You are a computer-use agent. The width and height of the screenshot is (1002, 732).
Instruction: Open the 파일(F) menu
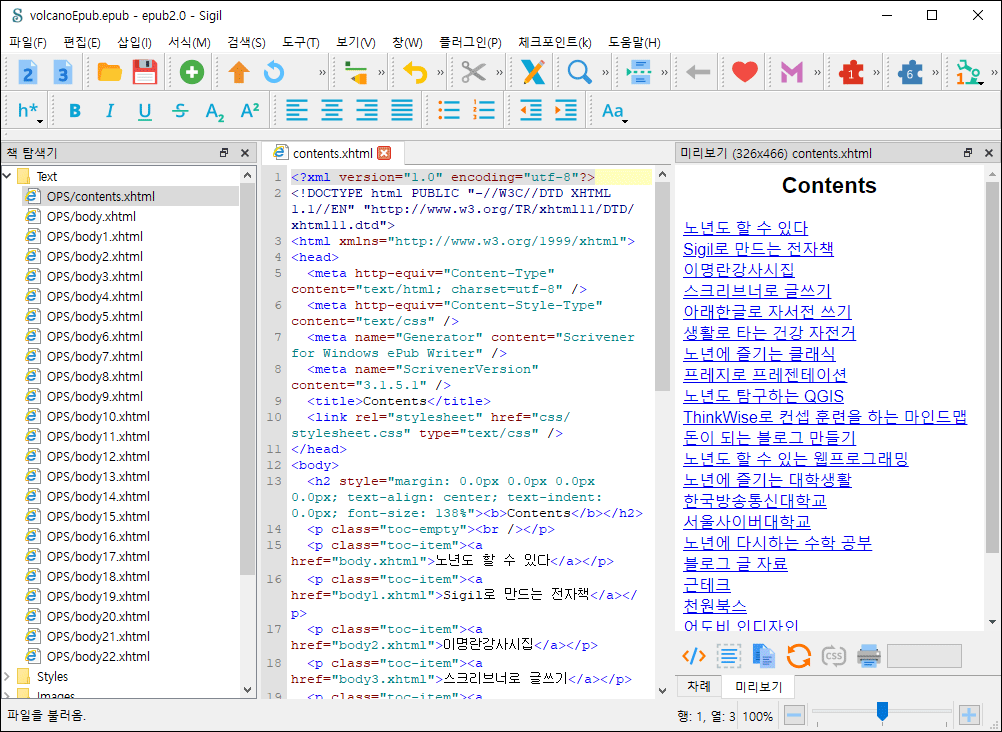tap(27, 43)
